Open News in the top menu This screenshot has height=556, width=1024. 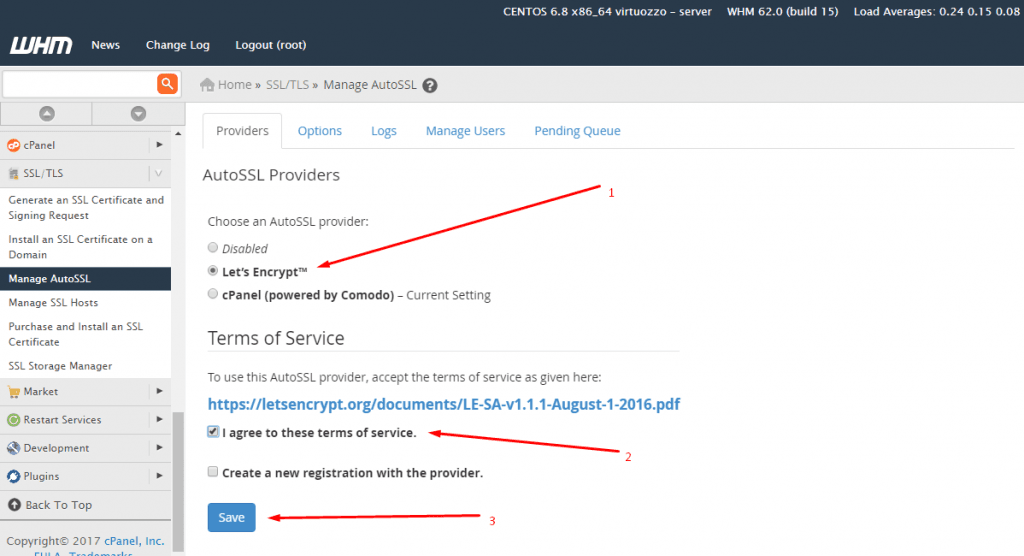pos(106,45)
